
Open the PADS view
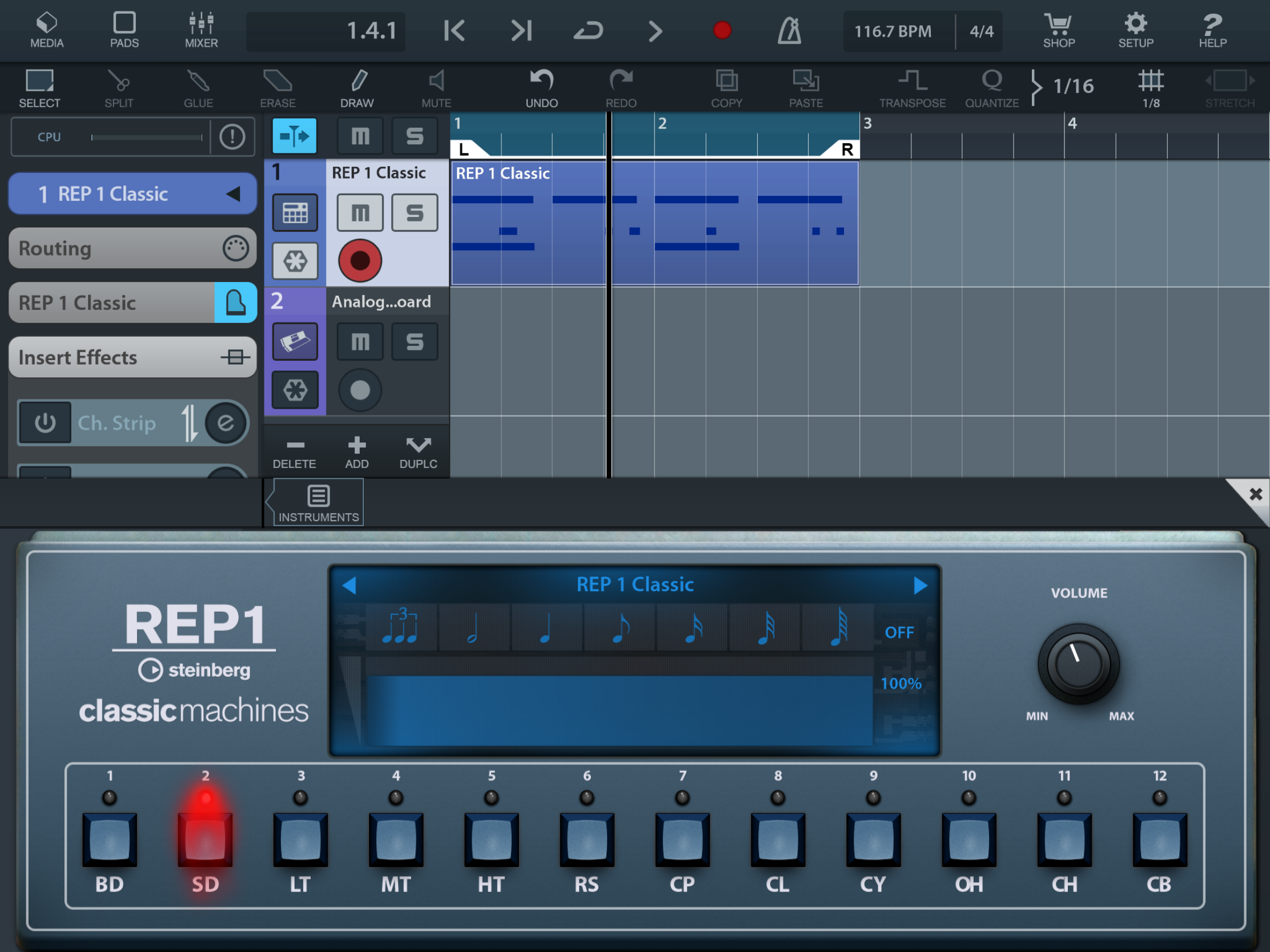coord(124,30)
